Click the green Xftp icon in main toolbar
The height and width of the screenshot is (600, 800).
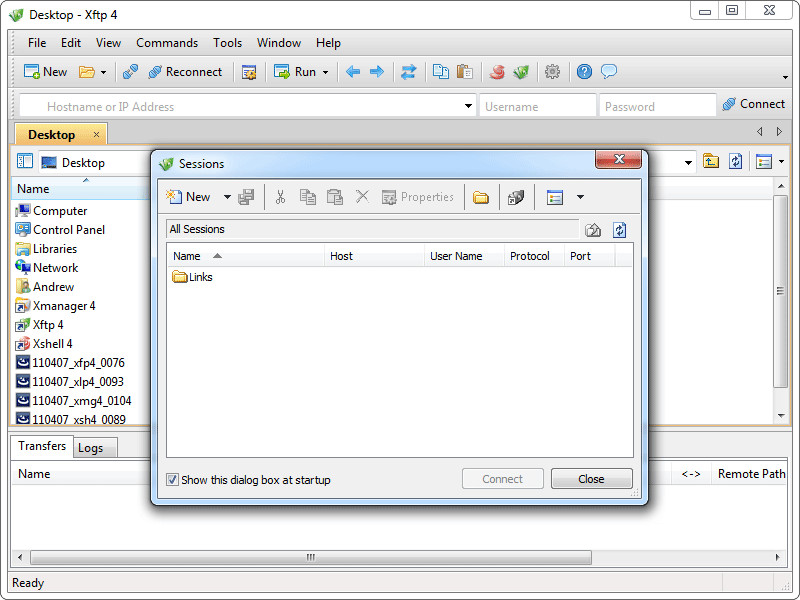point(521,72)
